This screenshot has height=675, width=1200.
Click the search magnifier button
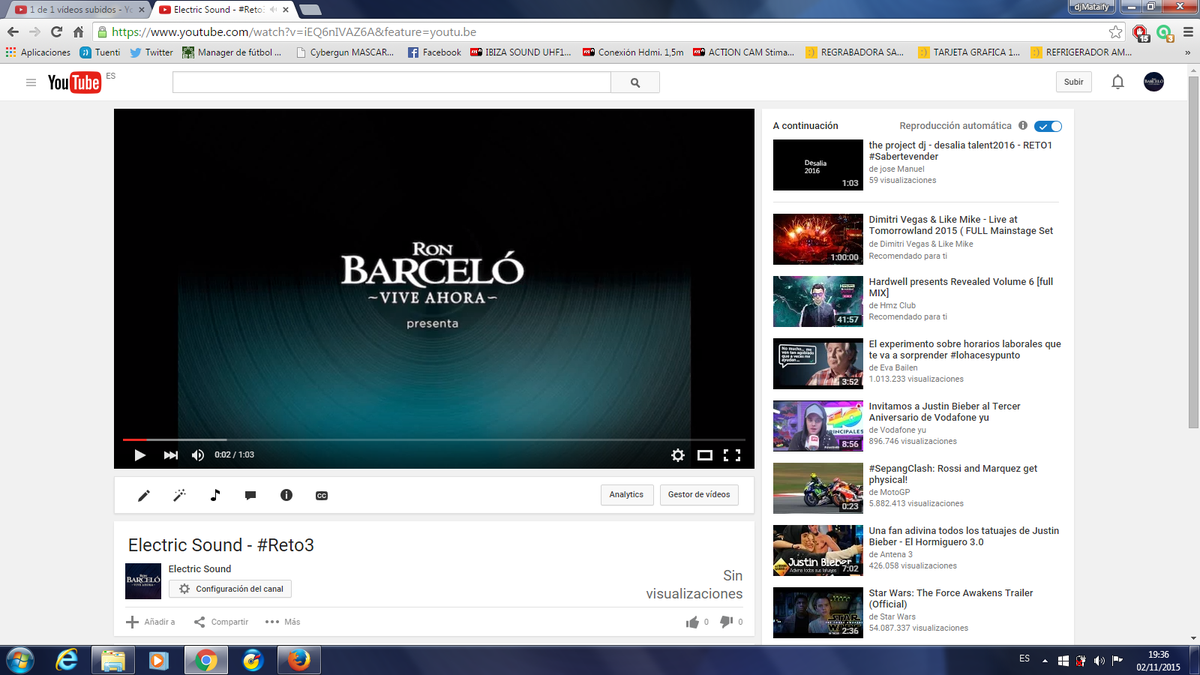click(635, 83)
